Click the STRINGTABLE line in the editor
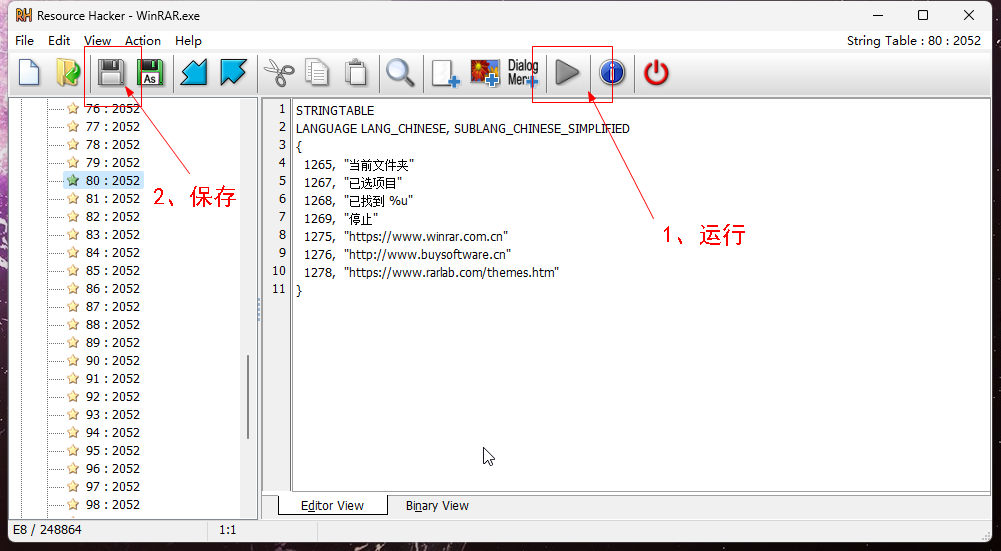The width and height of the screenshot is (1001, 551). pyautogui.click(x=335, y=110)
